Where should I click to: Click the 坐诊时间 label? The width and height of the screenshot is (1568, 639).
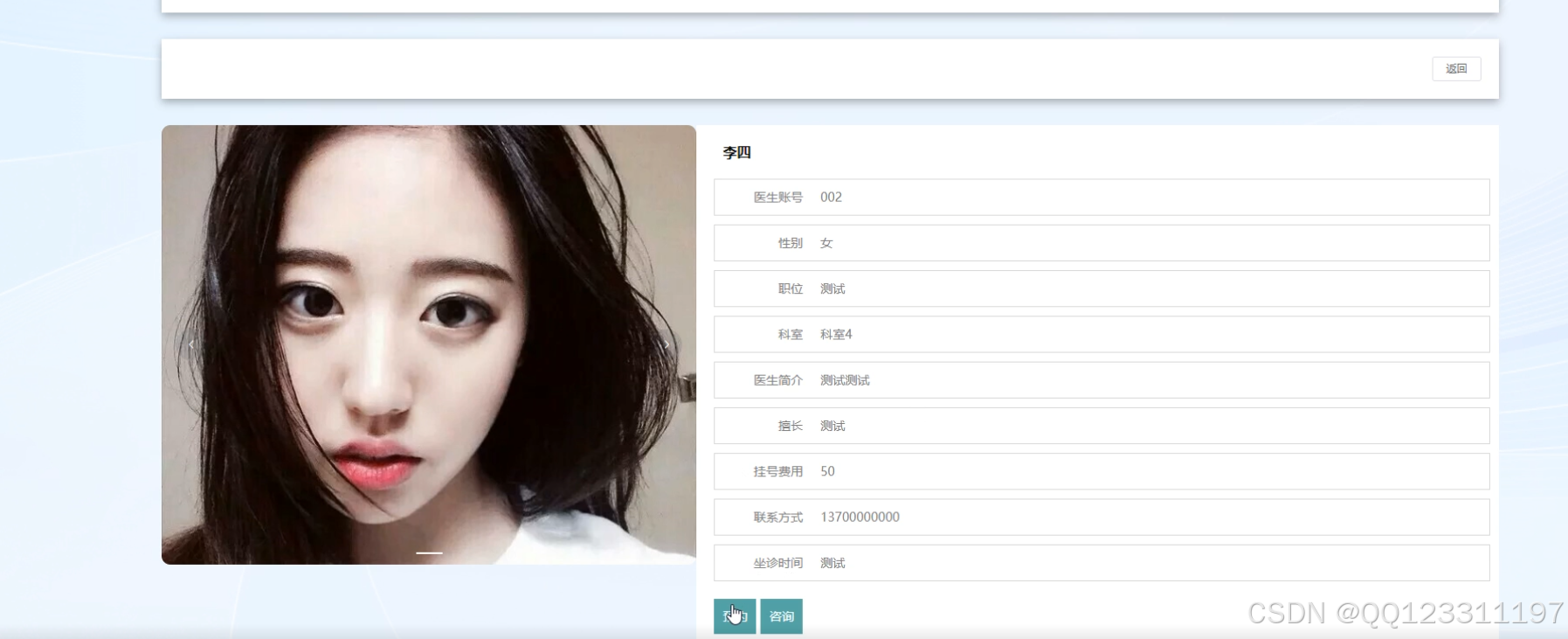tap(778, 563)
